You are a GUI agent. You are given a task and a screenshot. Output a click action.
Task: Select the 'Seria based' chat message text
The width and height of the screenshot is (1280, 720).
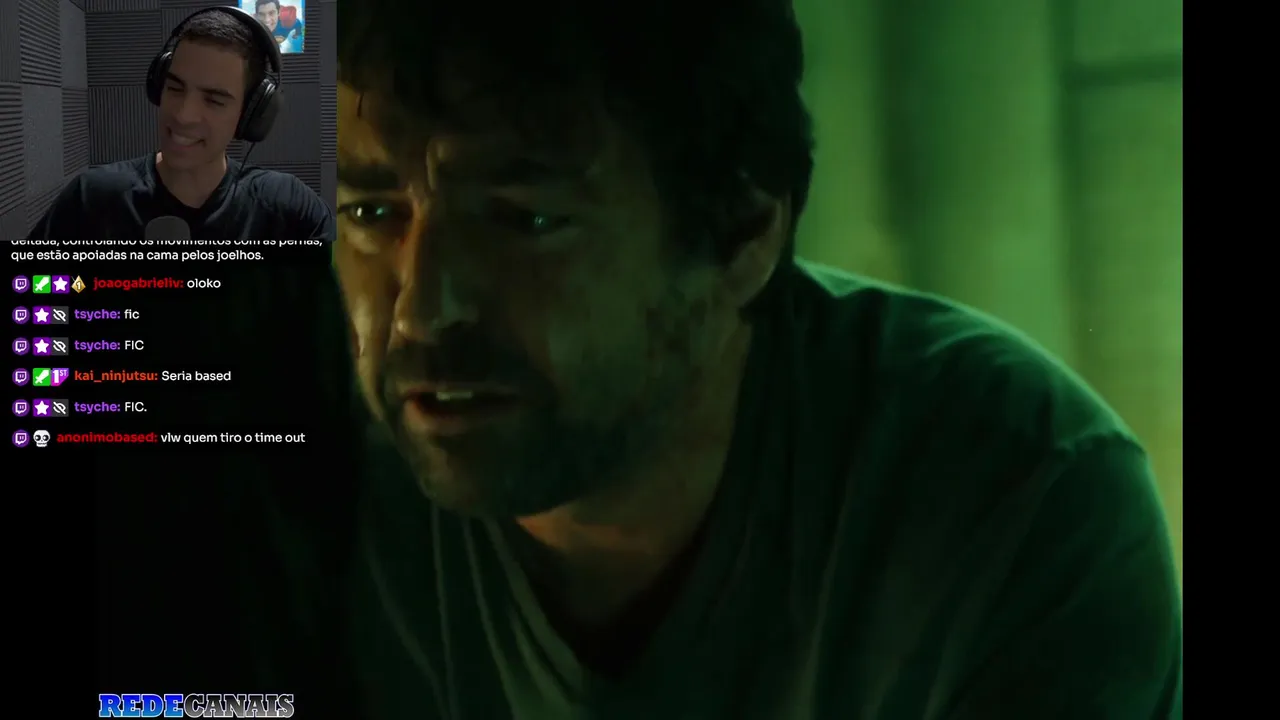click(x=196, y=376)
